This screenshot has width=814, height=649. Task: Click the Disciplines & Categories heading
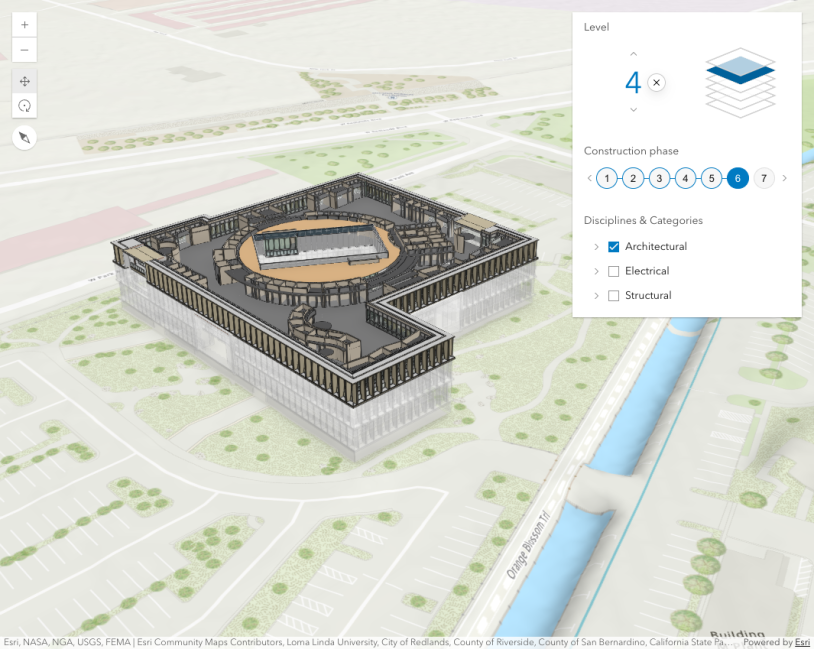643,221
